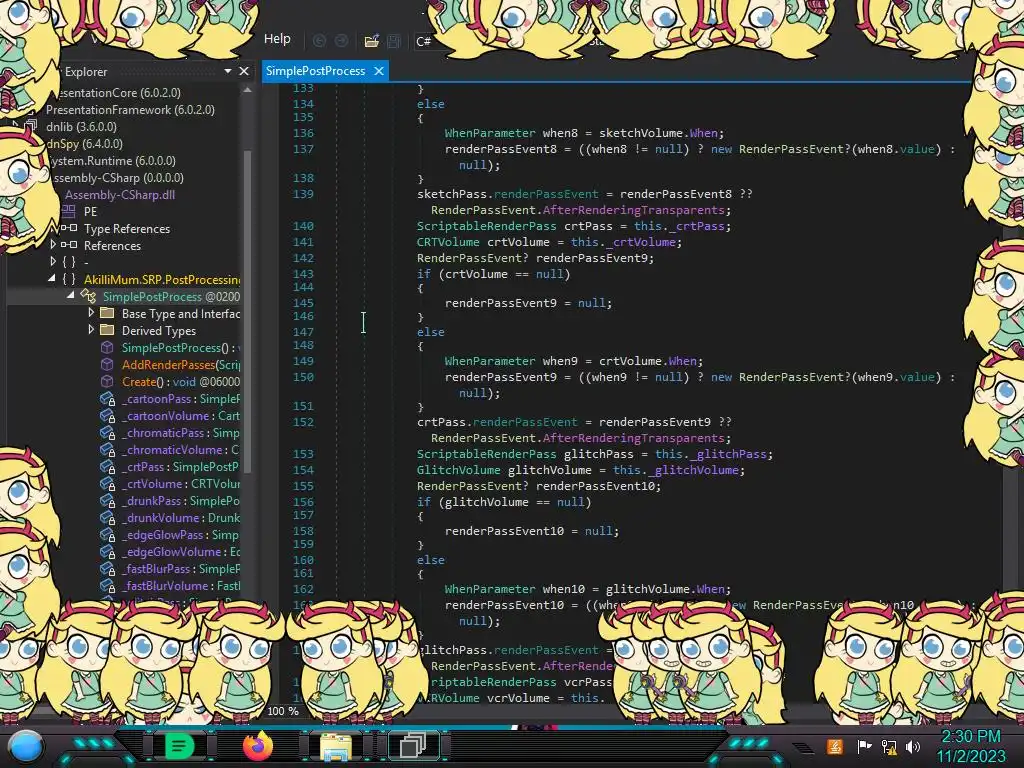1024x768 pixels.
Task: Click the AkilliMum namespace braces icon
Action: [69, 279]
